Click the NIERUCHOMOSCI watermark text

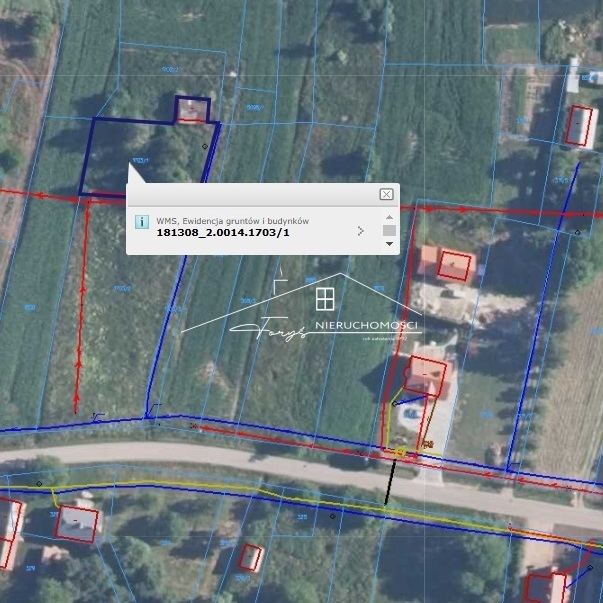coord(366,327)
